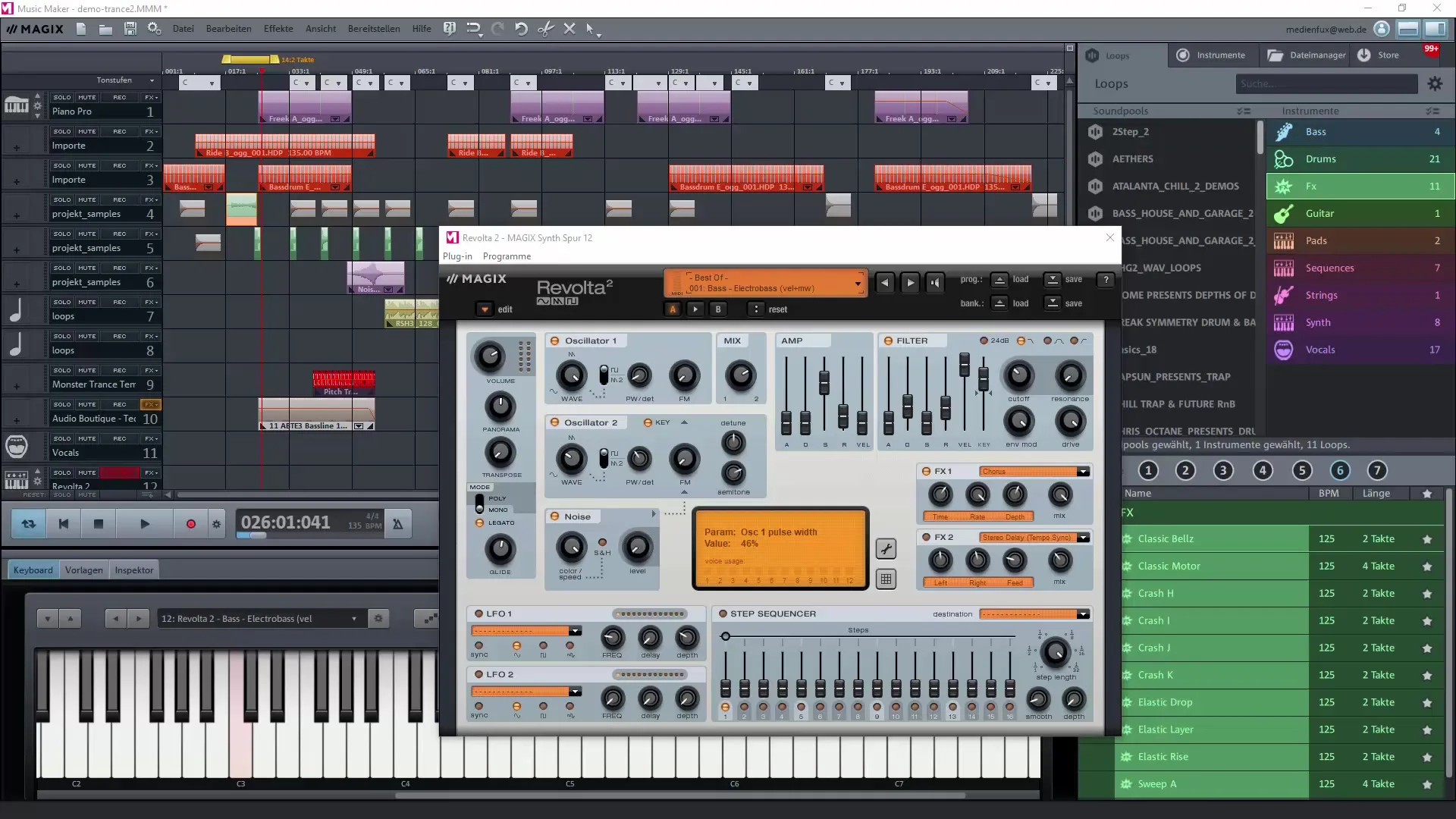Open Revolta edit dropdown arrow
Viewport: 1456px width, 819px height.
click(484, 309)
